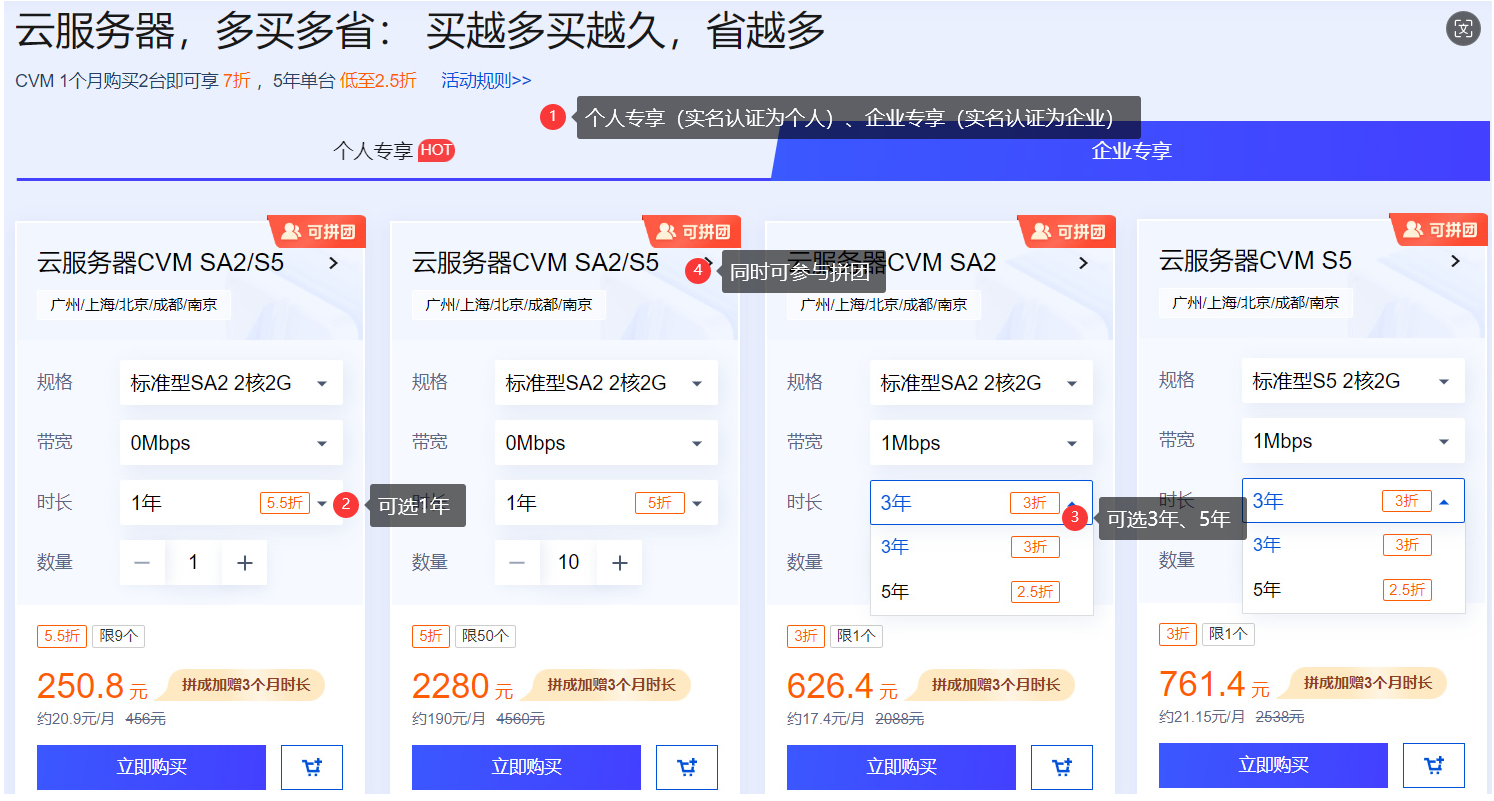Add the 250.8元 server to cart
This screenshot has height=801, width=1494.
(x=312, y=767)
